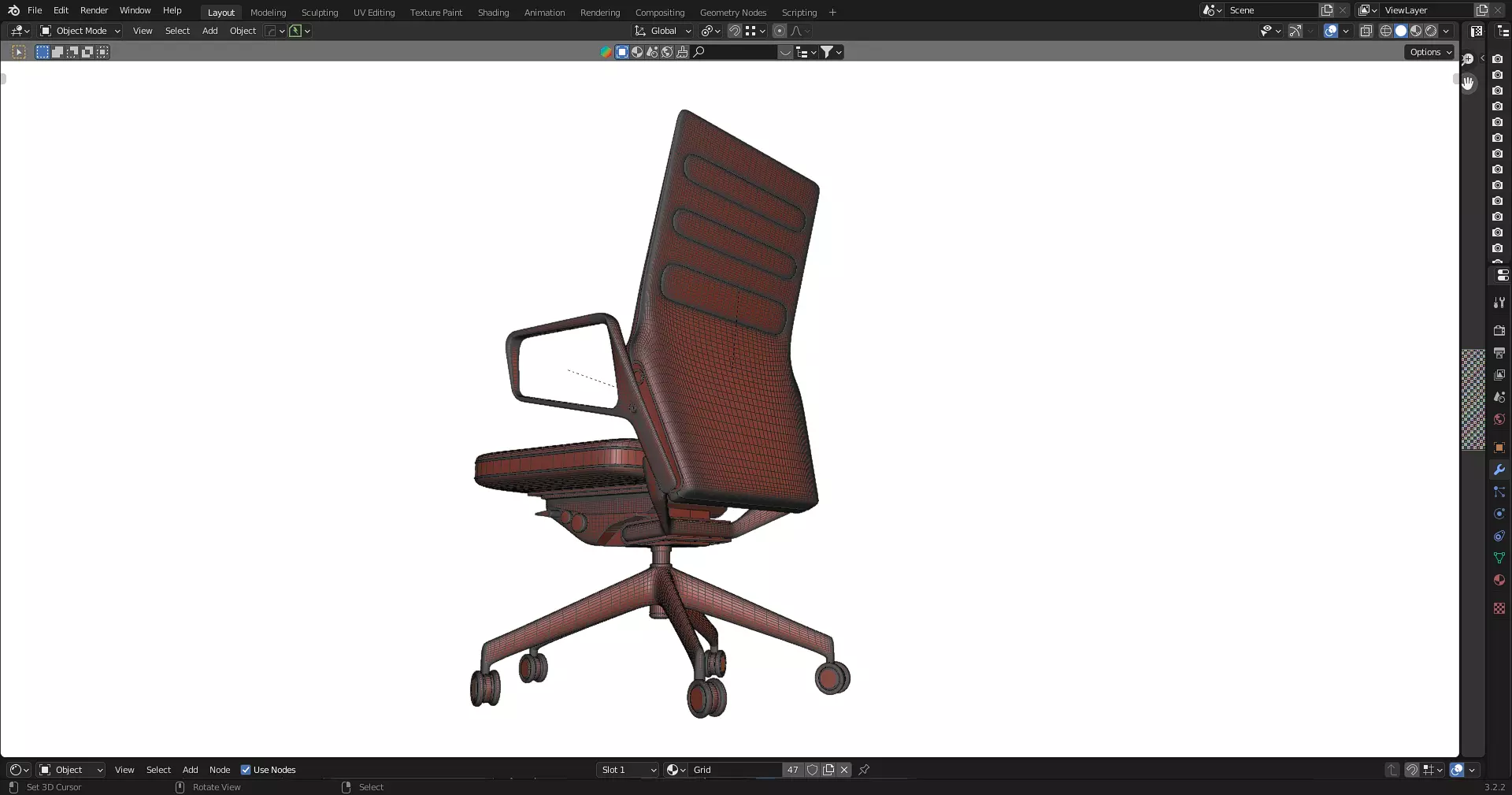Image resolution: width=1512 pixels, height=795 pixels.
Task: Open the snapping options dropdown
Action: coord(755,31)
